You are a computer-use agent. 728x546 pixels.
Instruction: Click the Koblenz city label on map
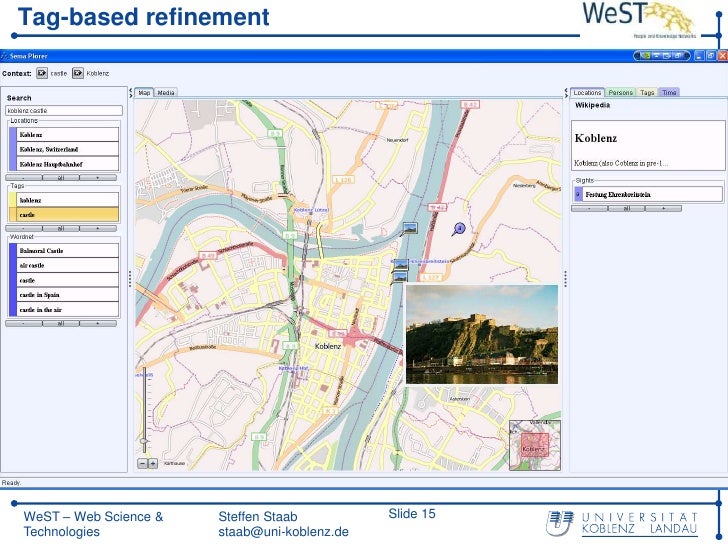pyautogui.click(x=328, y=346)
